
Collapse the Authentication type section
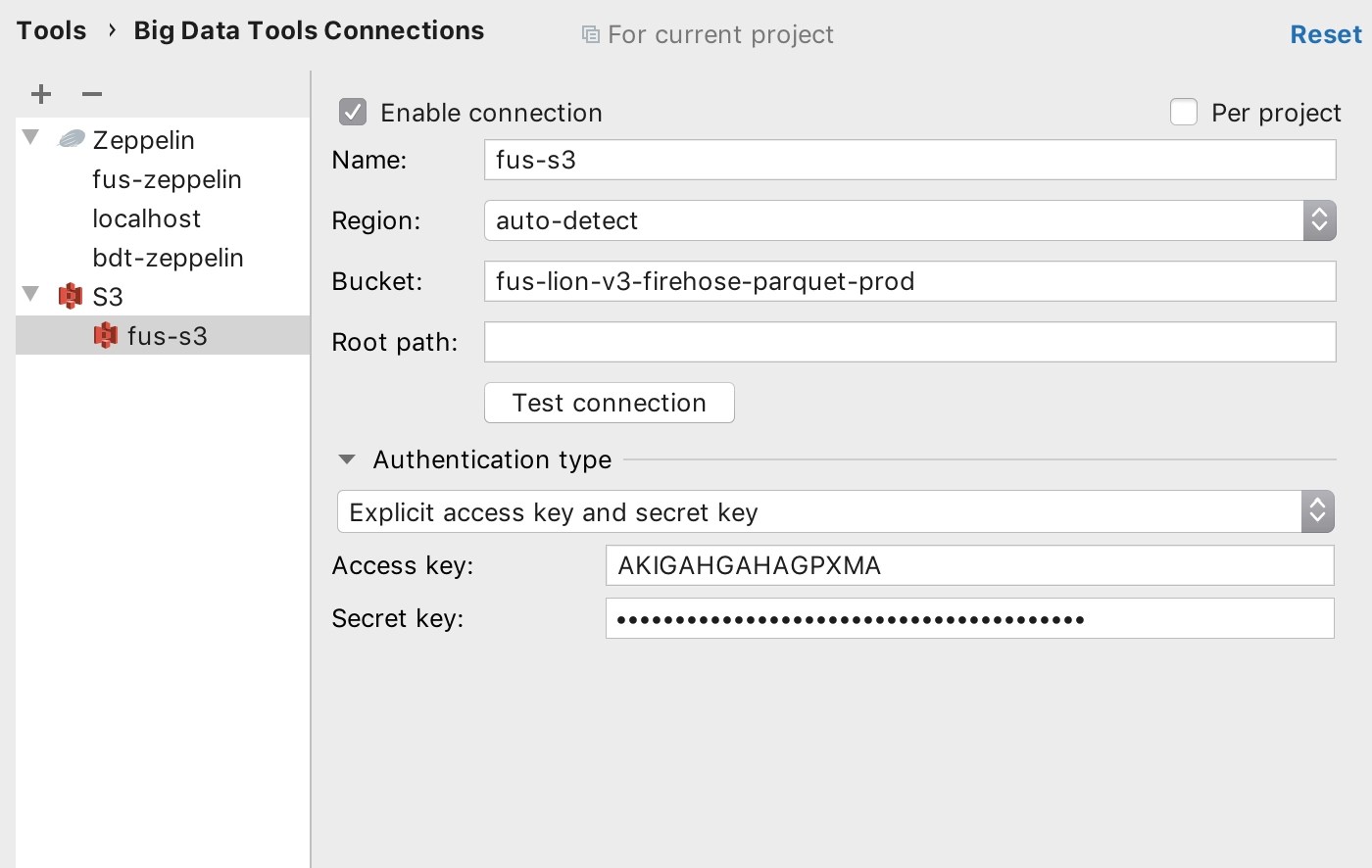click(x=345, y=458)
